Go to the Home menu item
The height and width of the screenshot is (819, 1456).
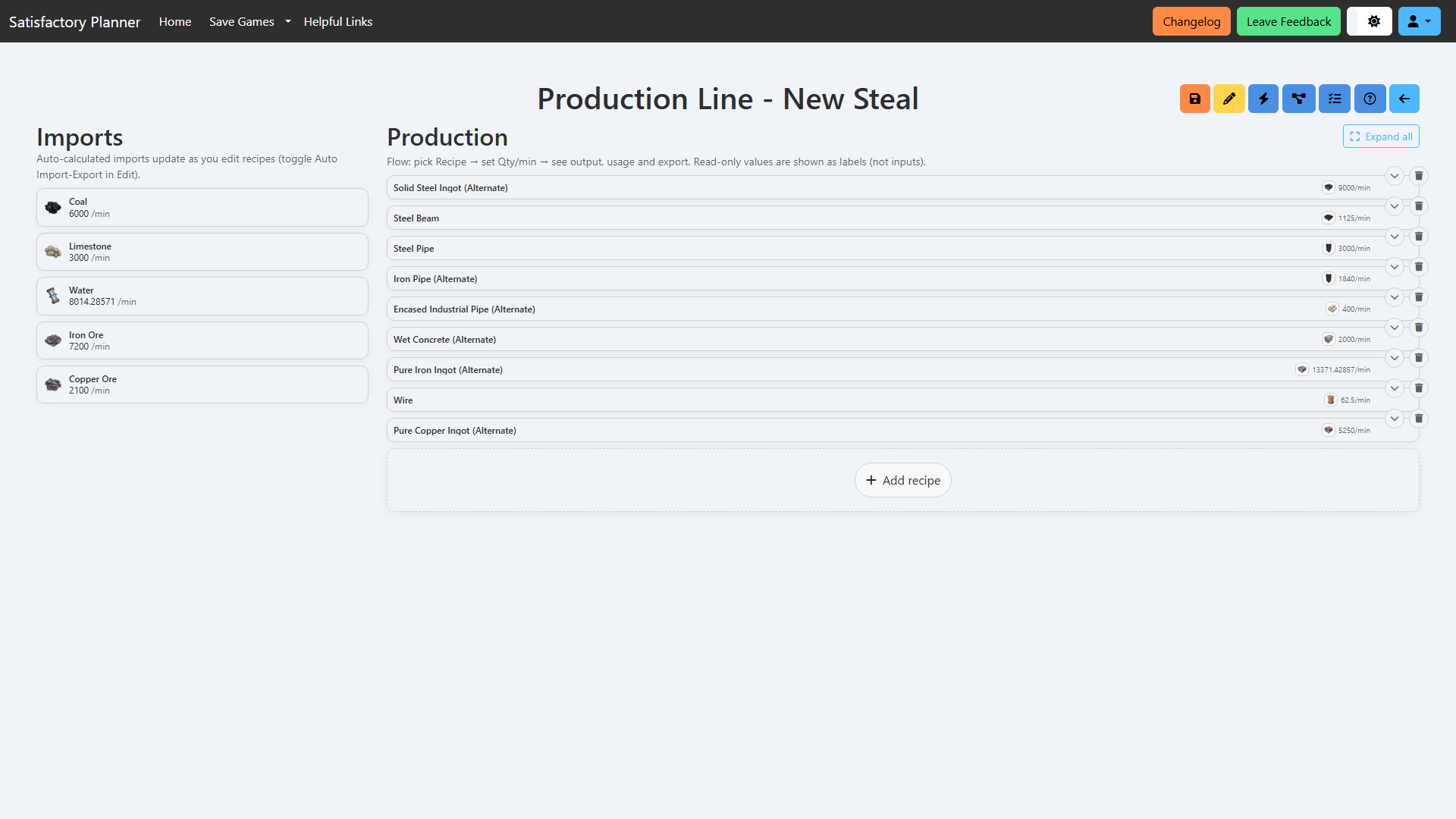tap(174, 21)
